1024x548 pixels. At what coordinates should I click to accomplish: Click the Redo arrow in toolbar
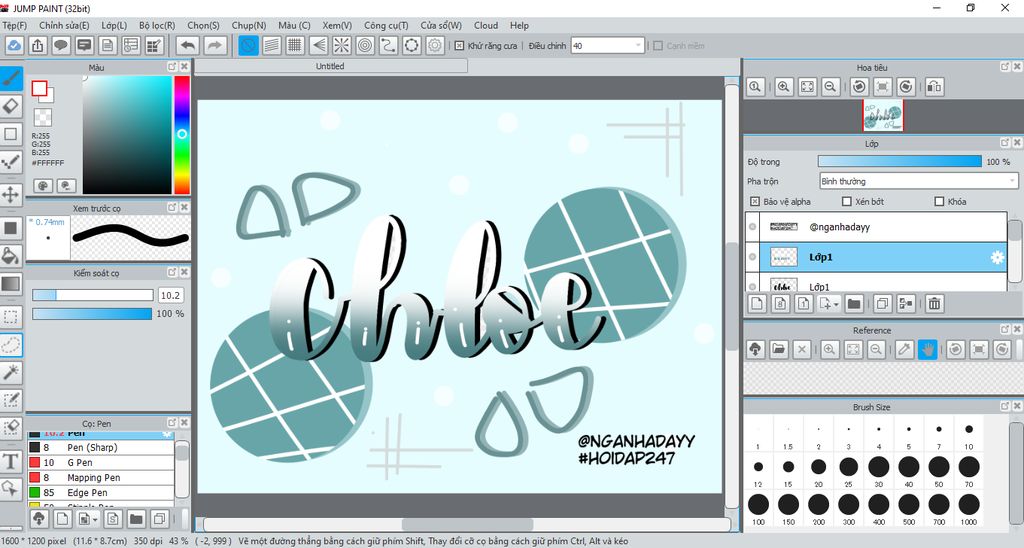point(215,46)
